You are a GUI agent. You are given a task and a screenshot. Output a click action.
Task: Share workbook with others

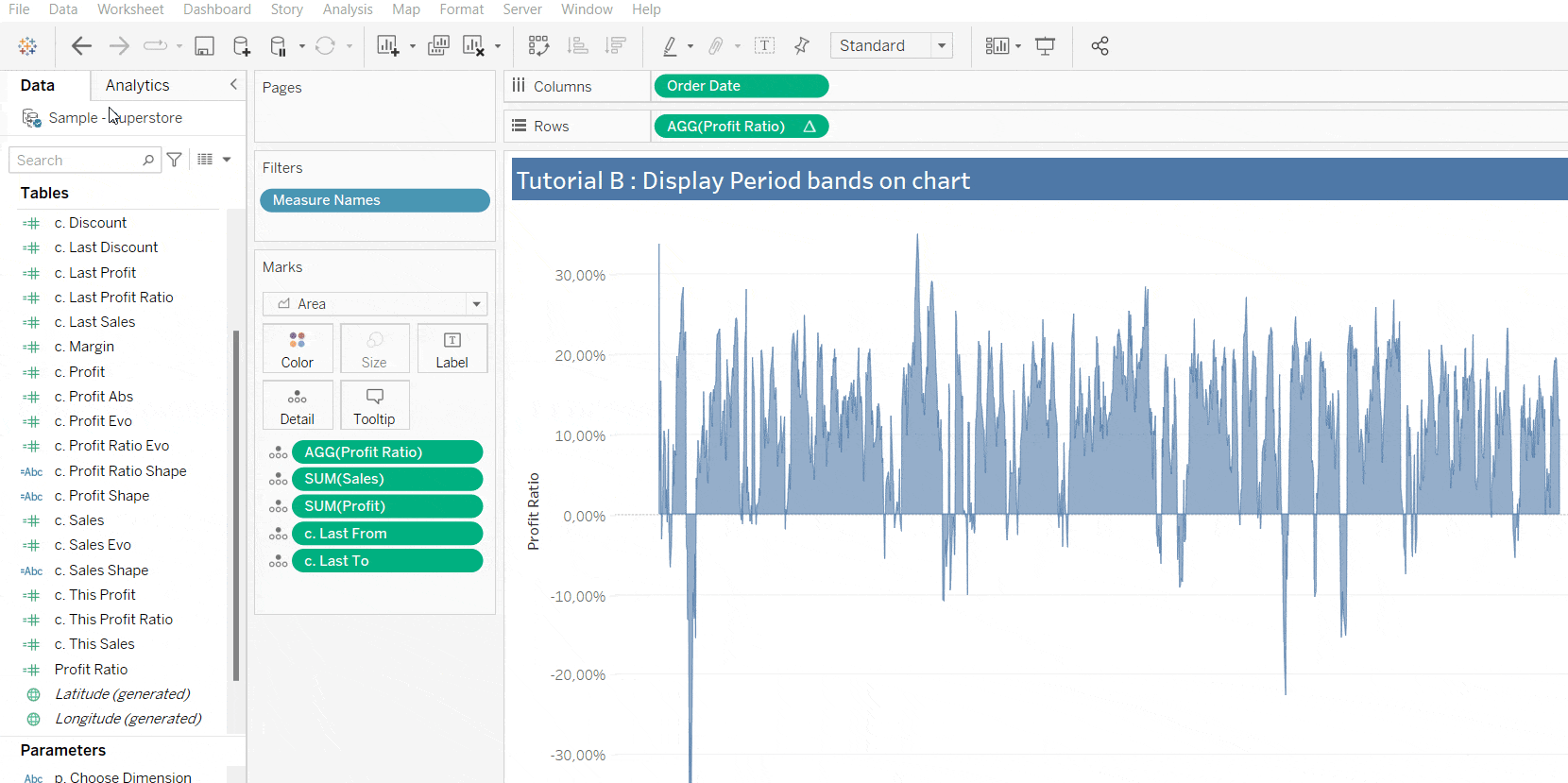point(1099,46)
